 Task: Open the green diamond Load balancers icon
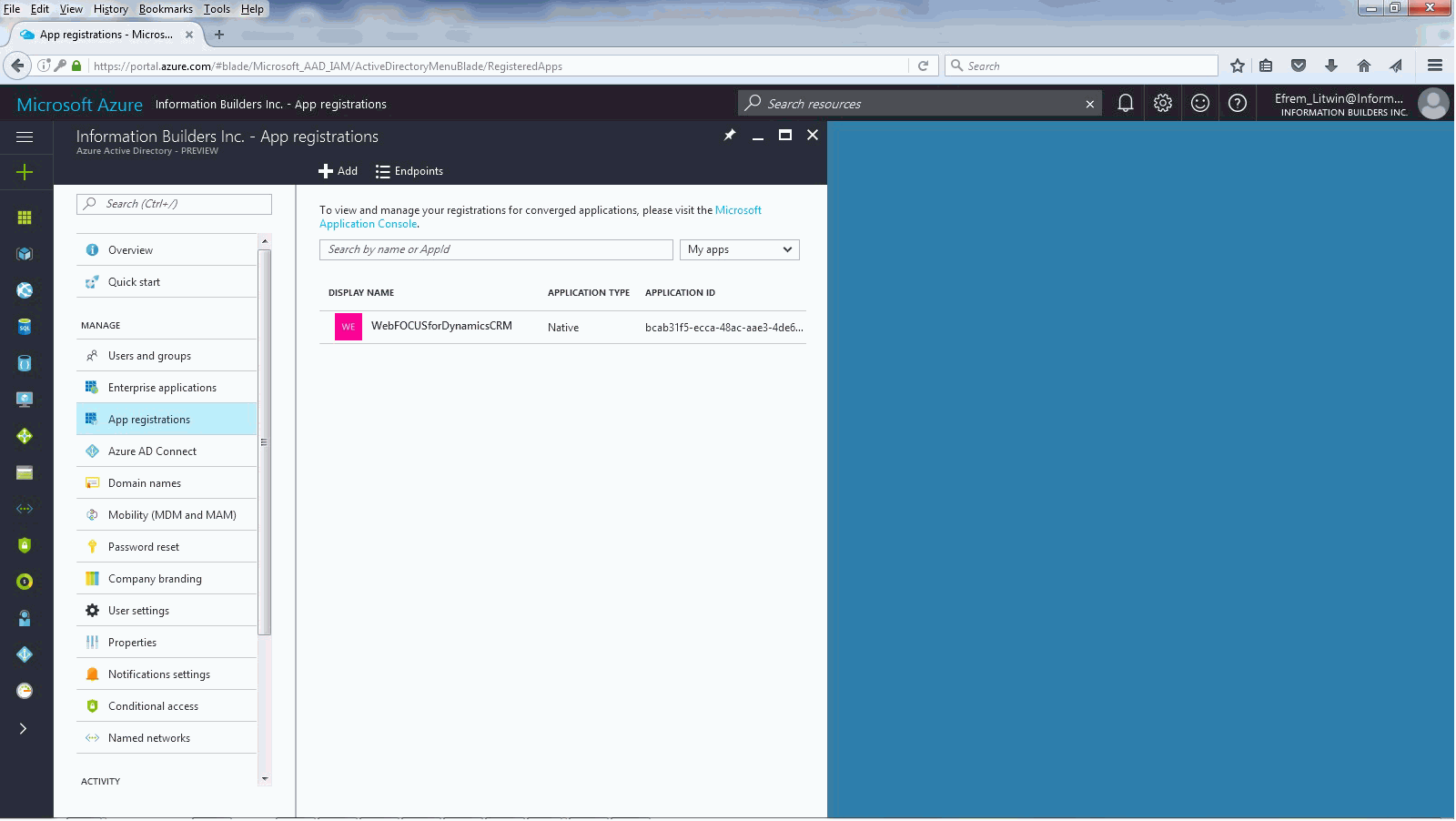pyautogui.click(x=25, y=436)
